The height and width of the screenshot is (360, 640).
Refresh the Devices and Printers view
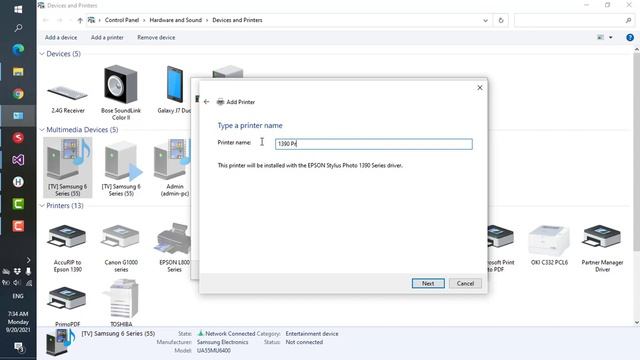pos(501,20)
